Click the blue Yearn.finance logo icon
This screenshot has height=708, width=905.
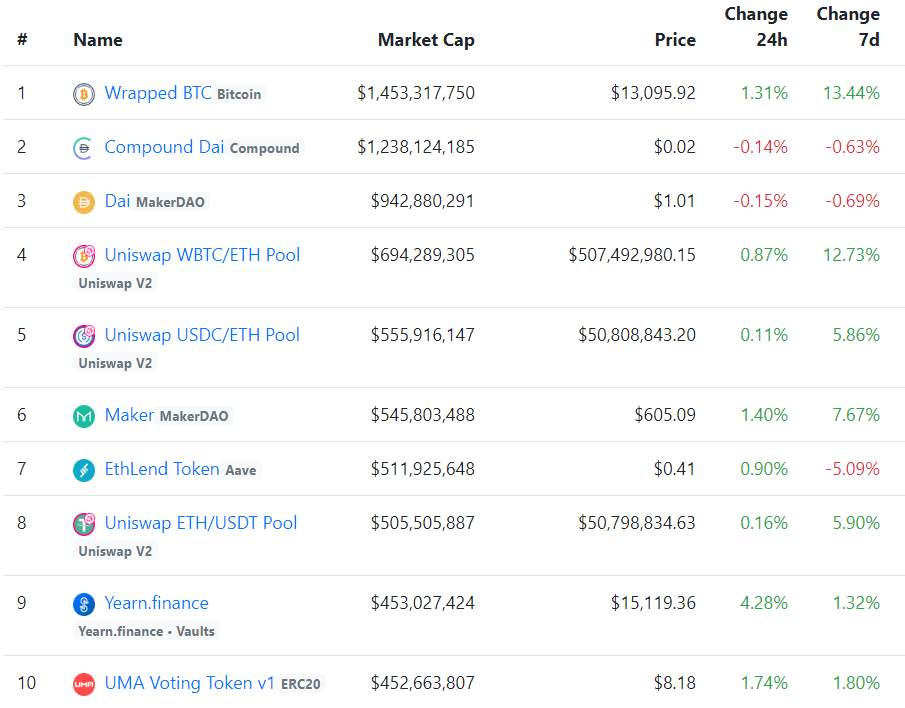[x=84, y=603]
